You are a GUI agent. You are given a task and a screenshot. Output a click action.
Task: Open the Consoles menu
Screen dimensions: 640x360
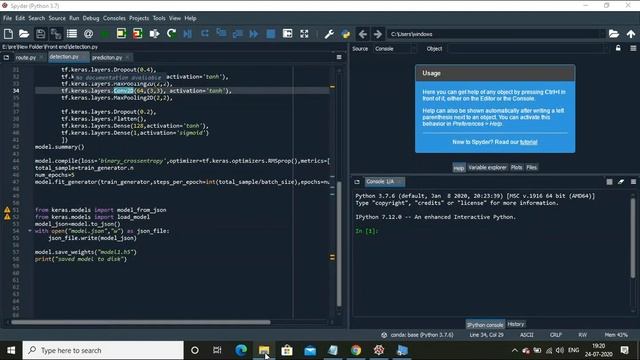click(114, 18)
